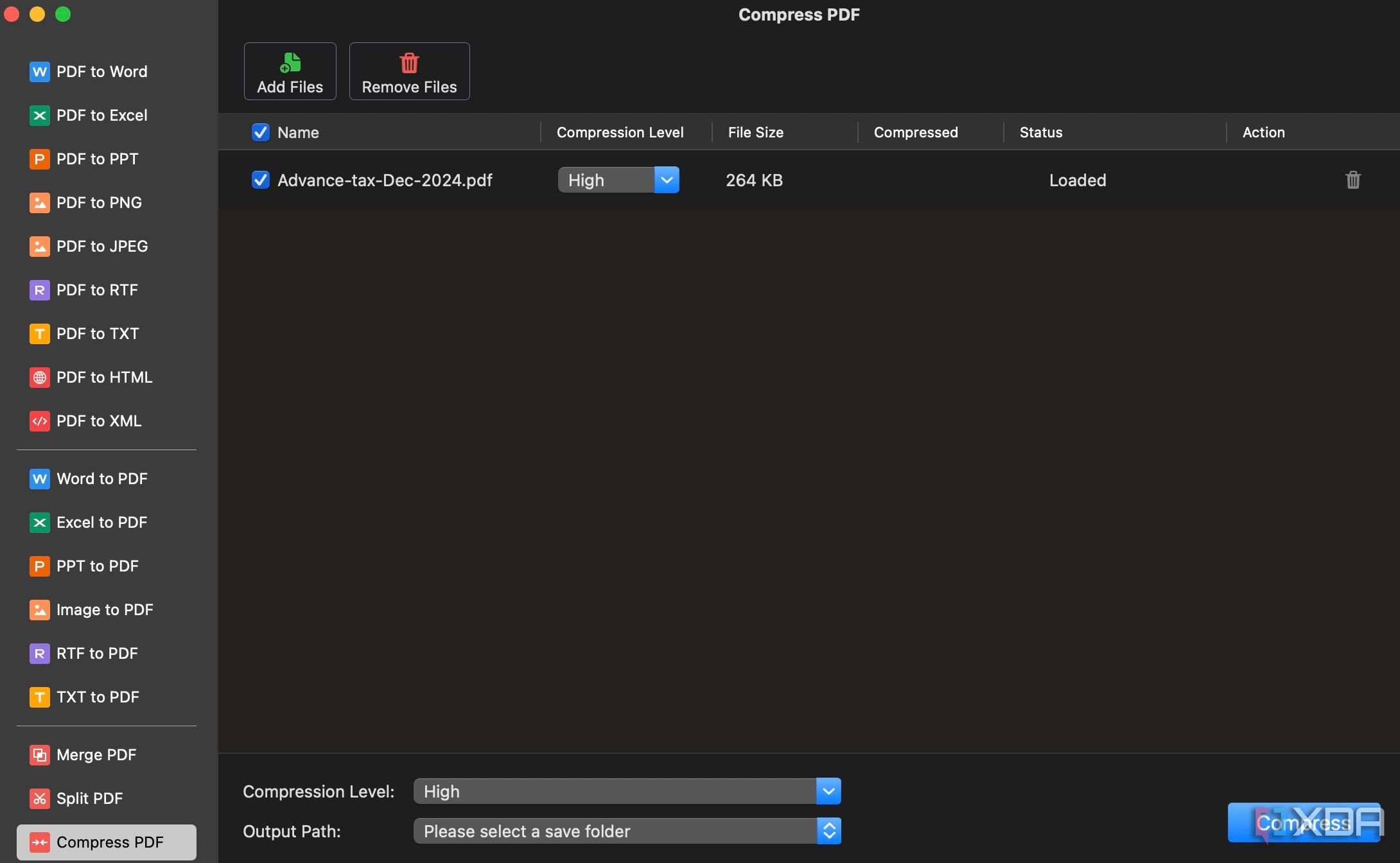This screenshot has height=863, width=1400.
Task: Open the bottom Compression Level dropdown
Action: [x=627, y=791]
